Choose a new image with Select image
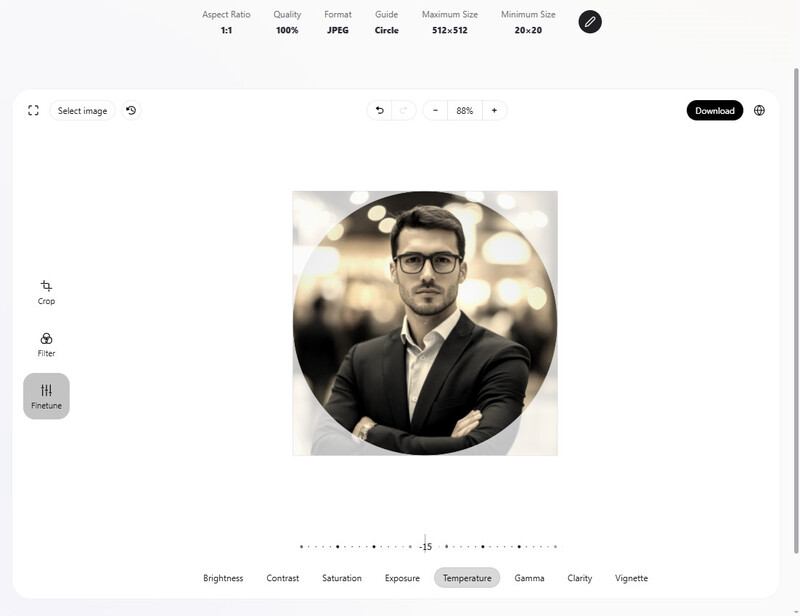800x616 pixels. pos(82,110)
